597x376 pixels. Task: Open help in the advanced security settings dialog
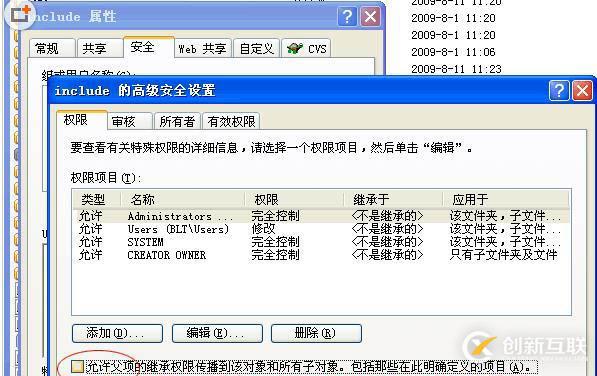pyautogui.click(x=559, y=91)
